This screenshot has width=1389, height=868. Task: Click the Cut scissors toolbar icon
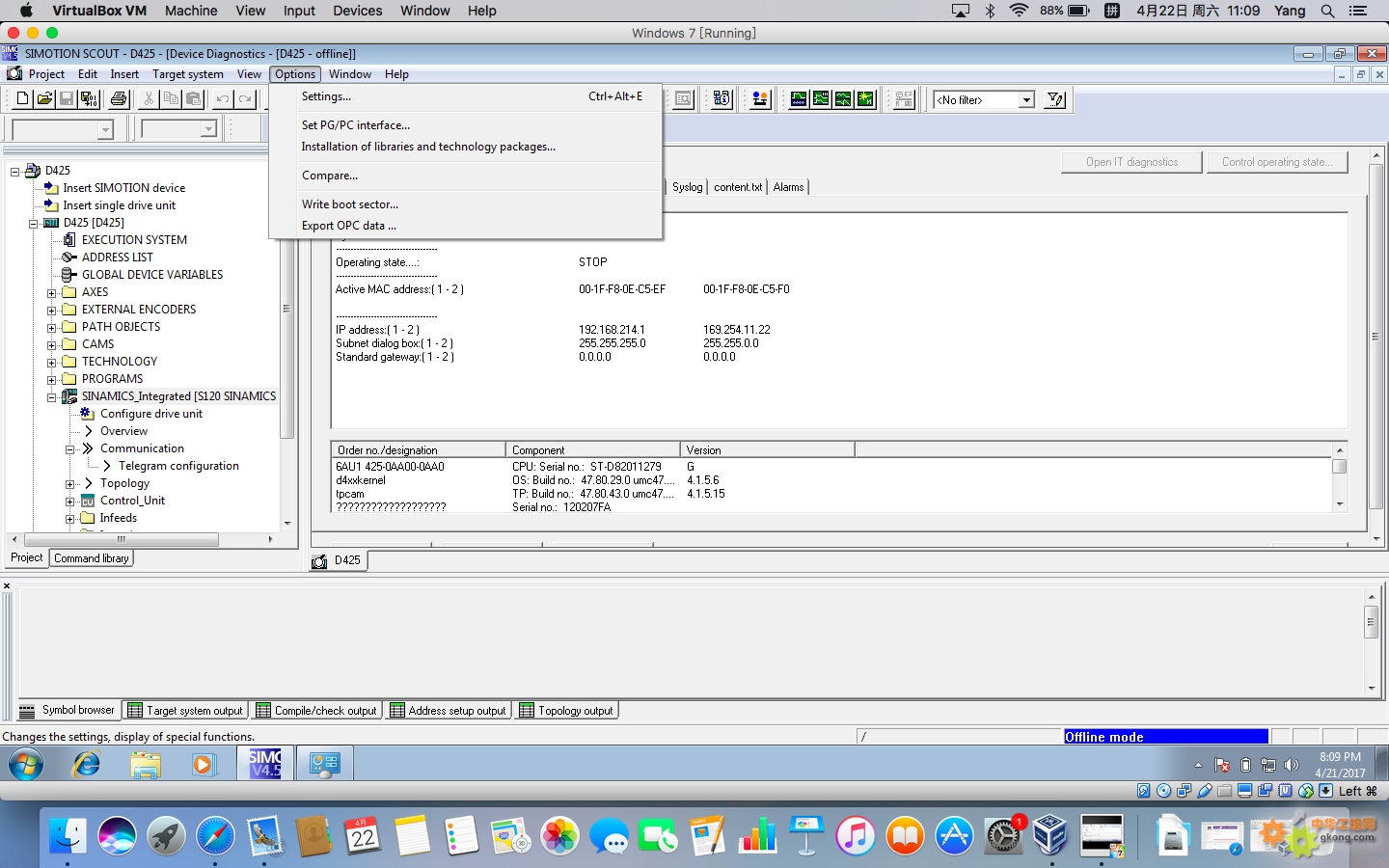click(149, 98)
